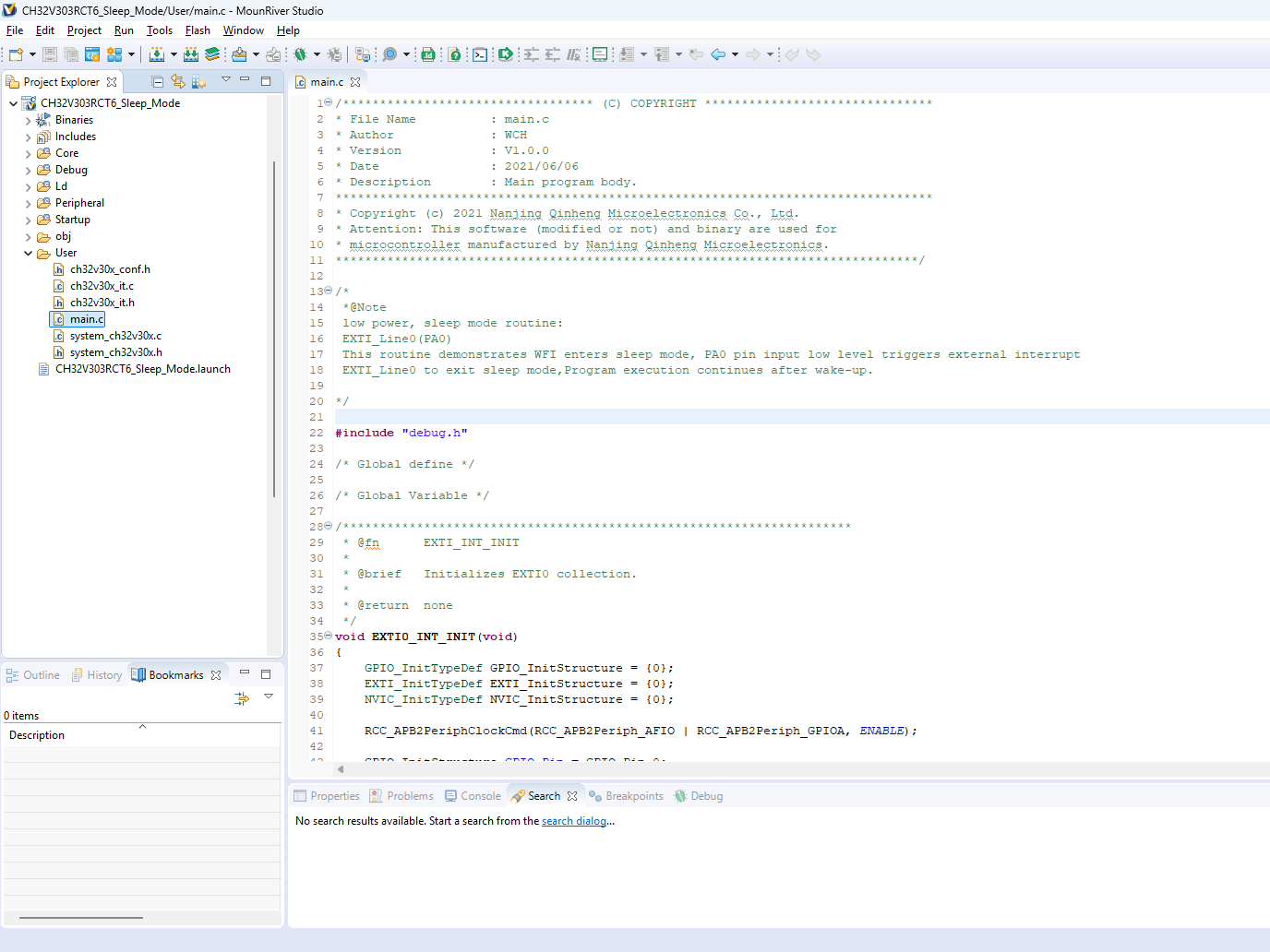This screenshot has width=1270, height=952.
Task: Collapse the User folder
Action: tap(29, 253)
